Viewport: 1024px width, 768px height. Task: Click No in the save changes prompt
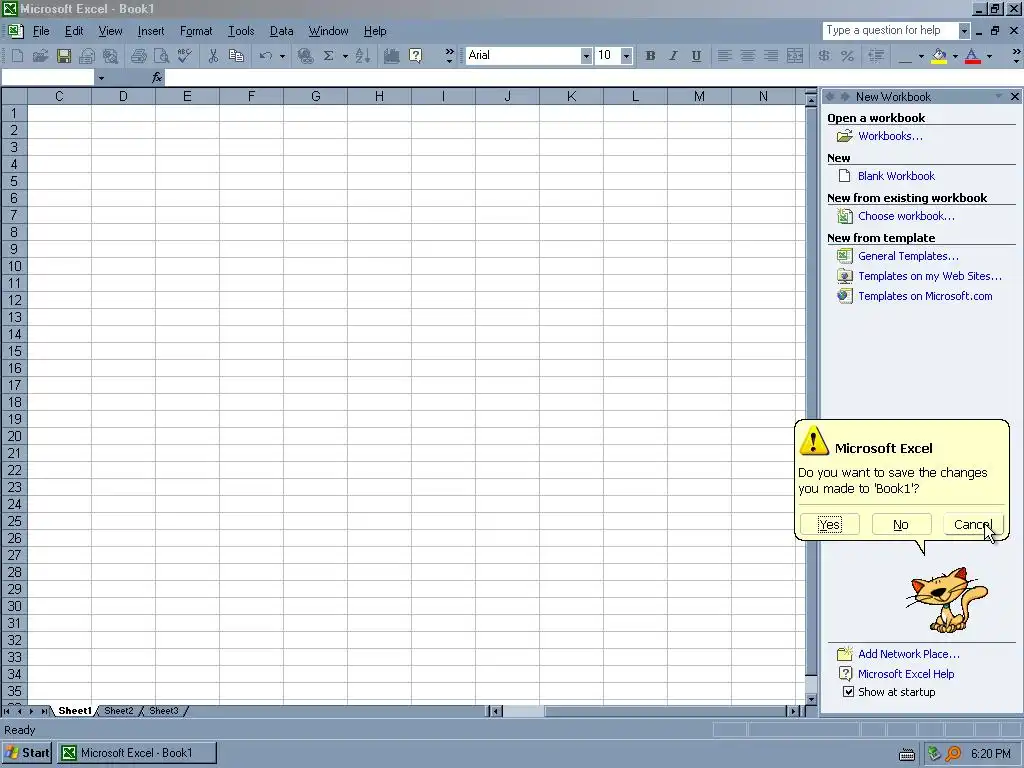pos(901,524)
